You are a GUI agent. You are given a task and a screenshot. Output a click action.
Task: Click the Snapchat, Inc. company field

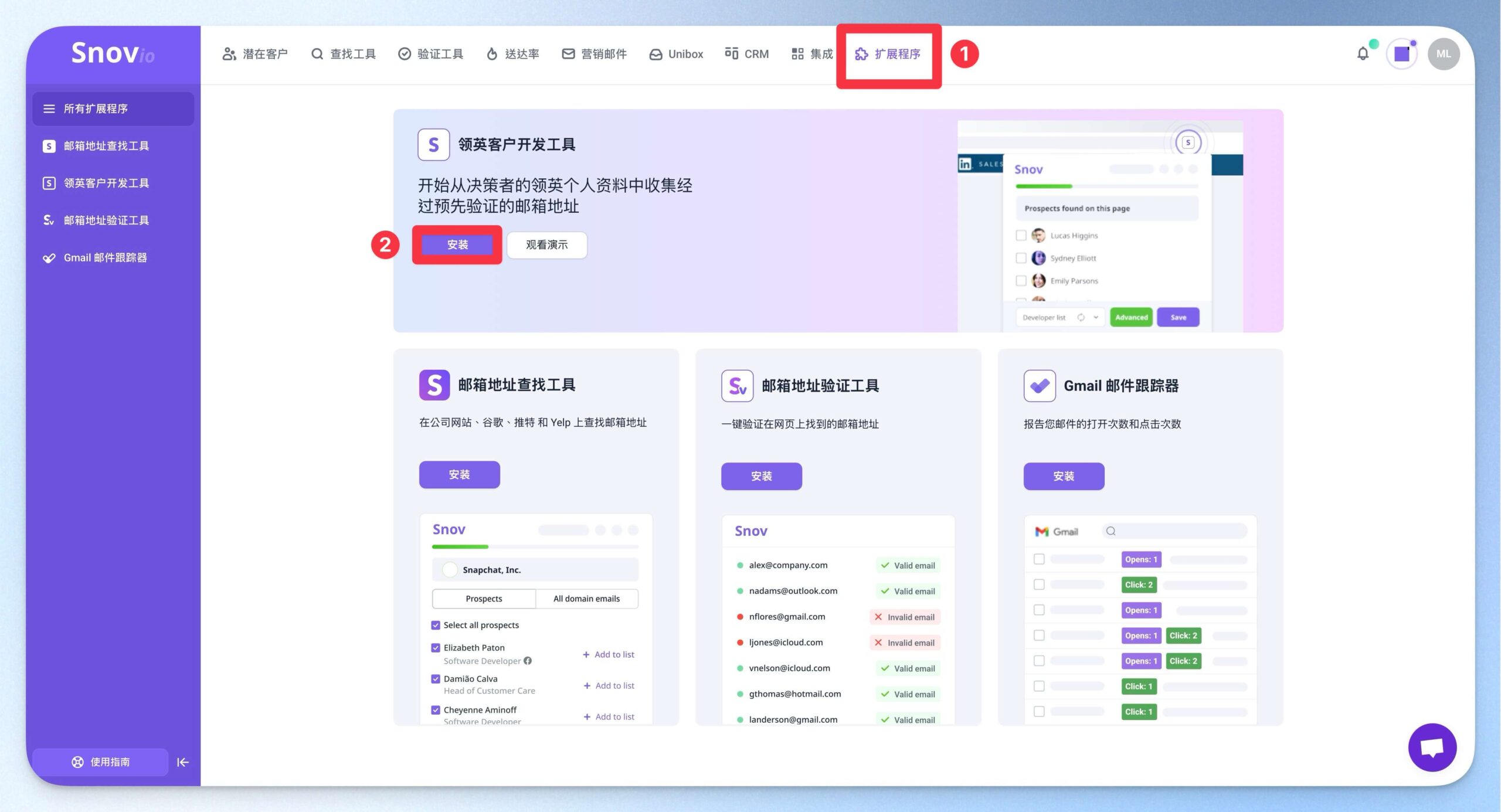tap(535, 570)
